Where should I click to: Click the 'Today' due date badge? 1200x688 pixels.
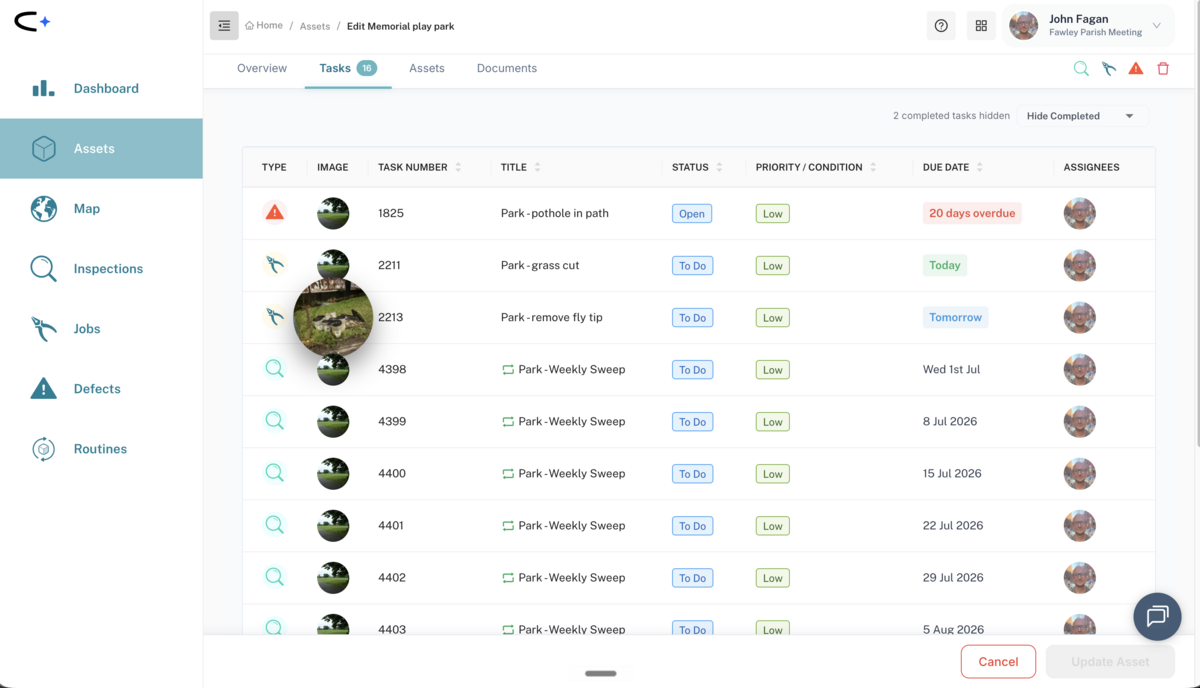point(945,265)
